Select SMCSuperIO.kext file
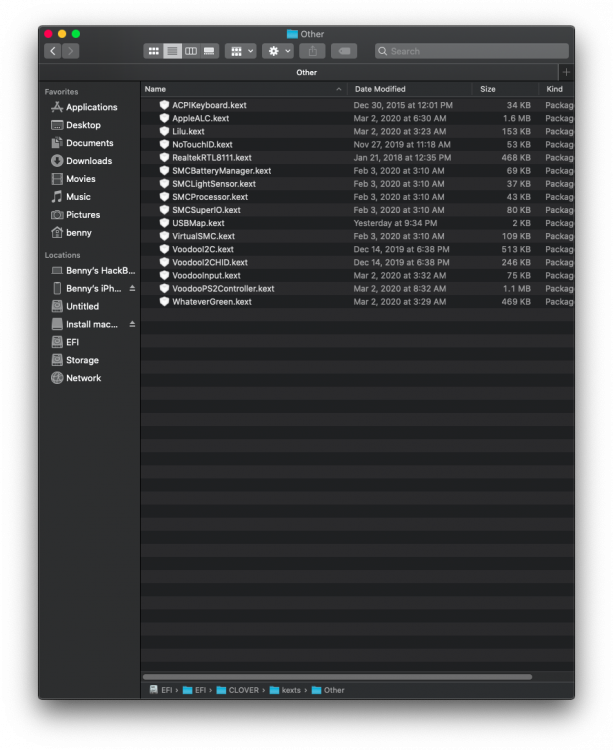This screenshot has width=613, height=750. click(x=357, y=210)
